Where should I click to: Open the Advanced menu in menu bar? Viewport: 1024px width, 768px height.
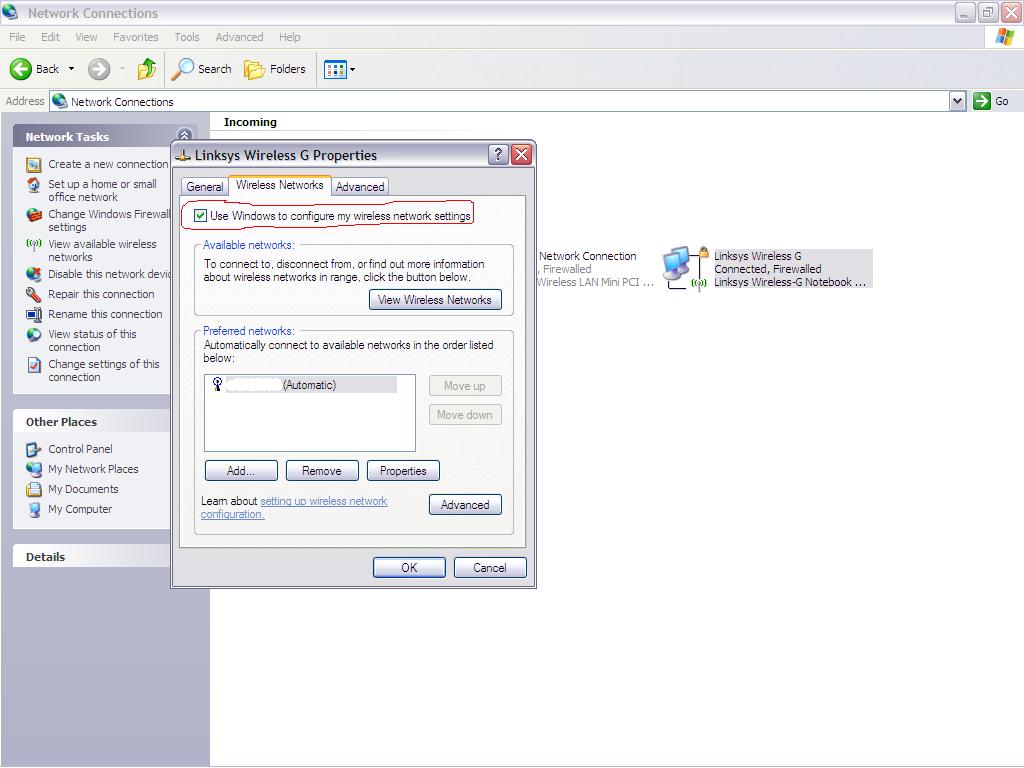coord(239,37)
